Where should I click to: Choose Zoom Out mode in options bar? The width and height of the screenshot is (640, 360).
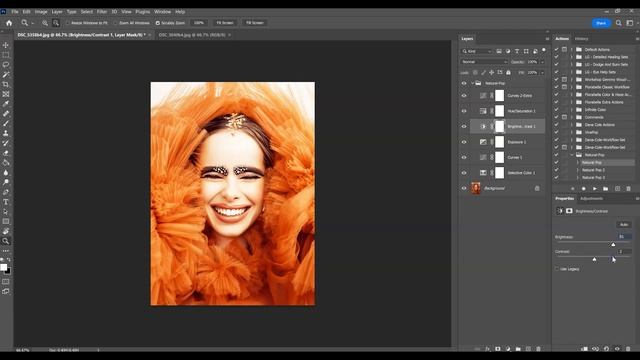pyautogui.click(x=56, y=23)
